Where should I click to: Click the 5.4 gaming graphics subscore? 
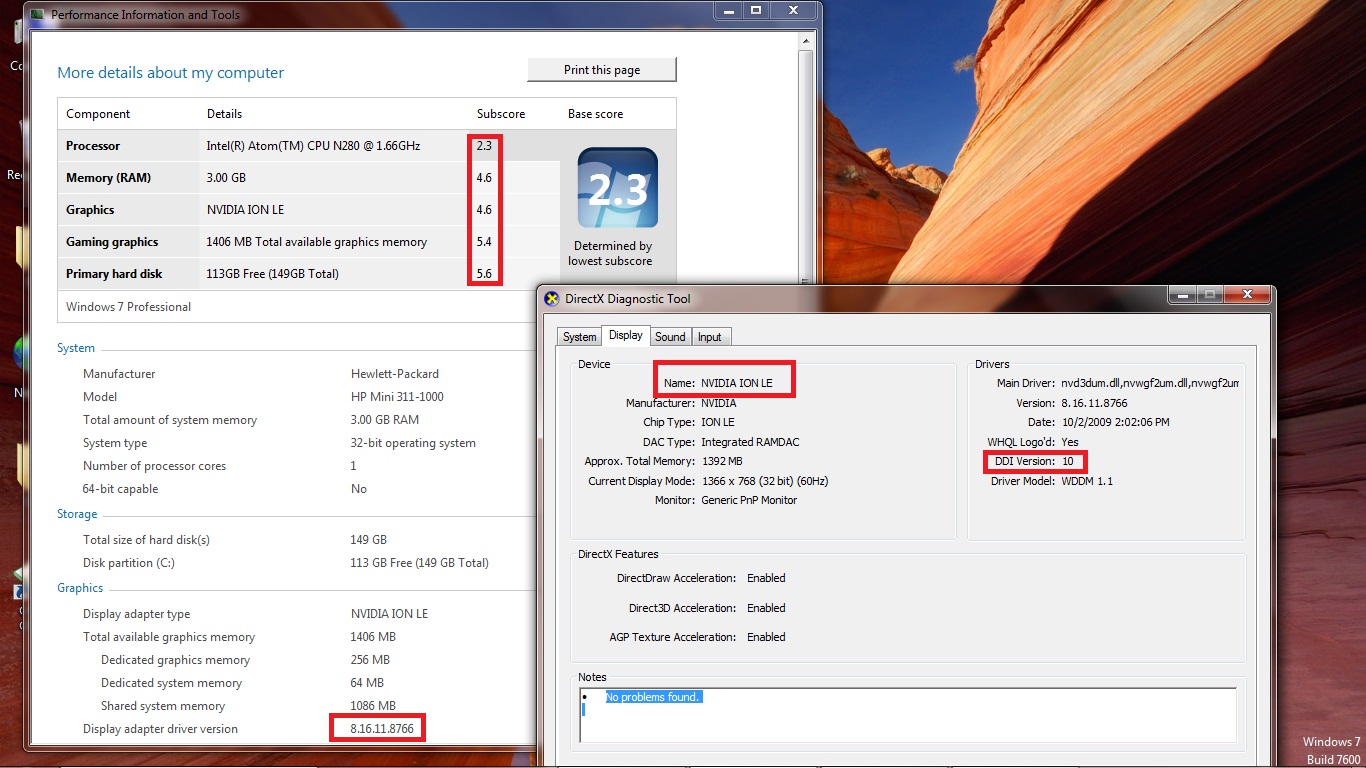point(484,242)
